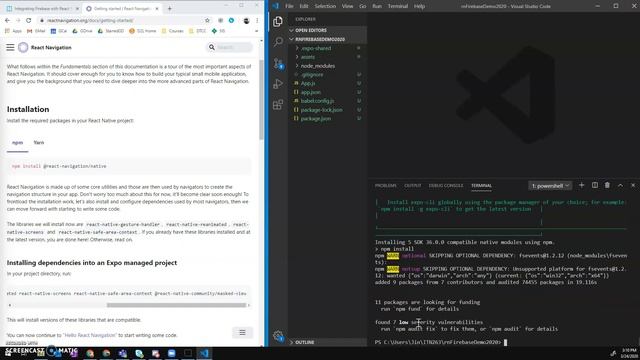Screen dimensions: 640x360
Task: Open the floating table of contents button
Action: coord(242,333)
